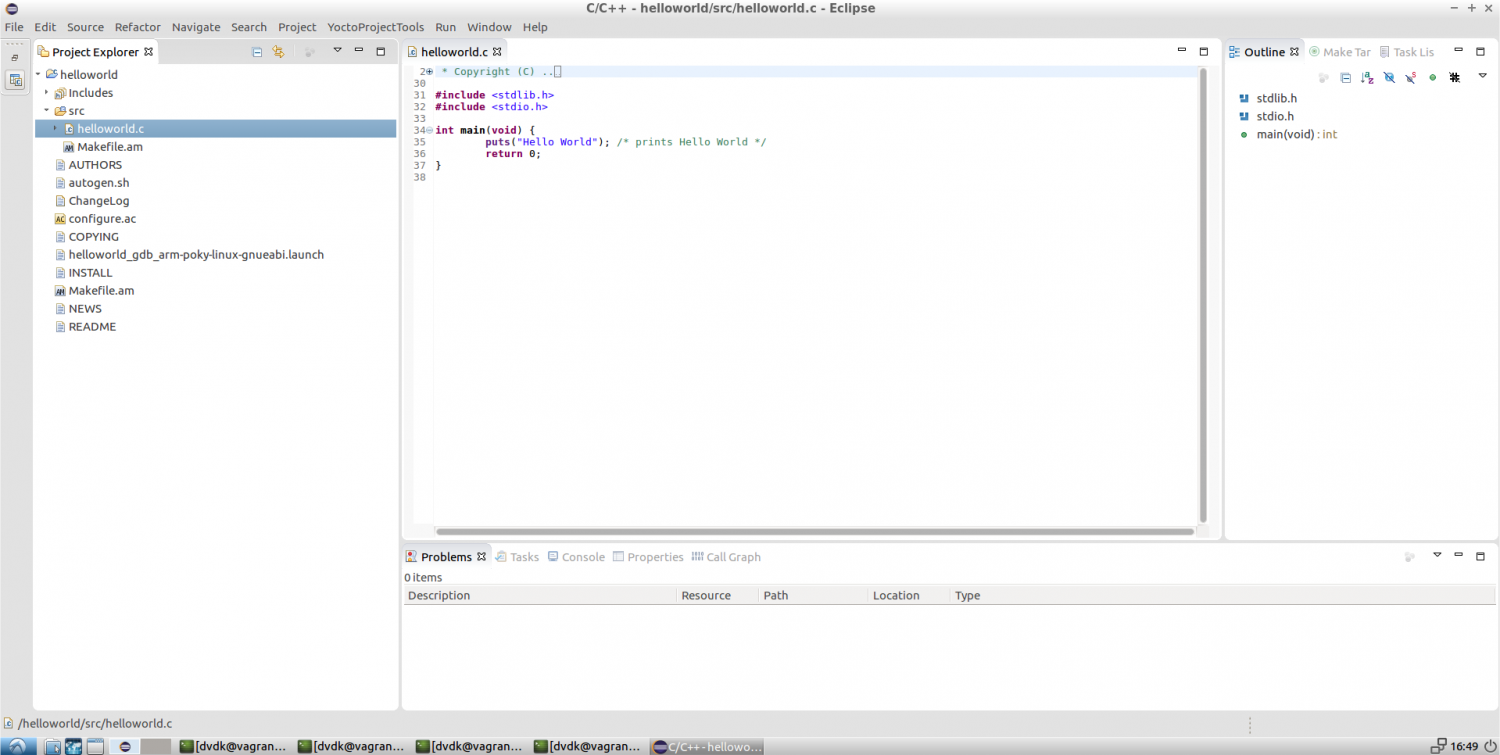Click the restore view icon in left trim

click(15, 58)
